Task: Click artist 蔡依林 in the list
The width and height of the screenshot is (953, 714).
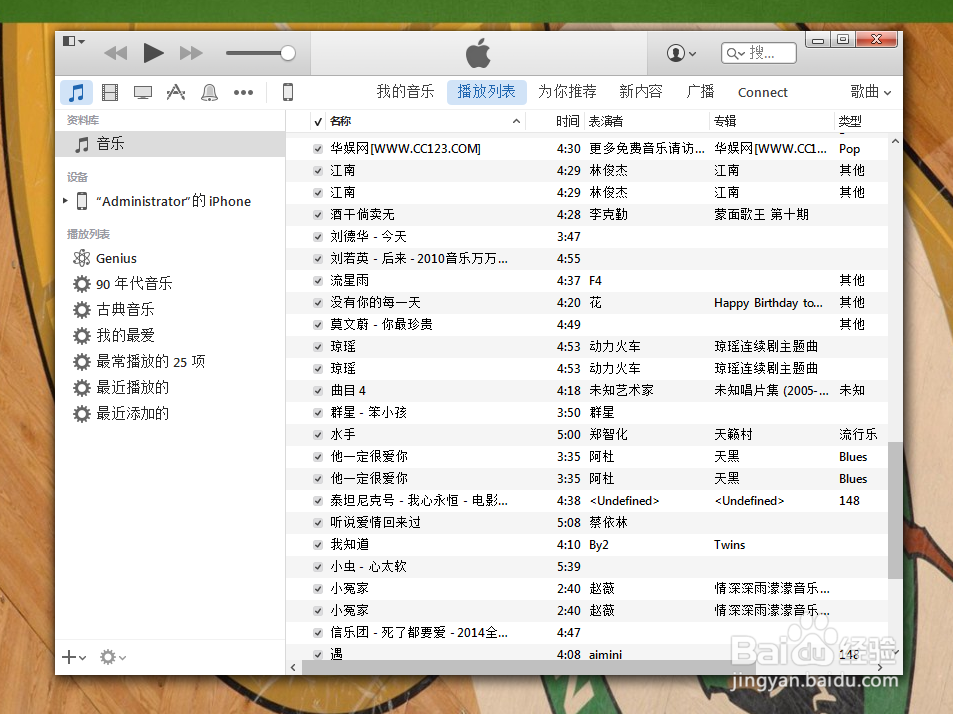Action: [608, 523]
